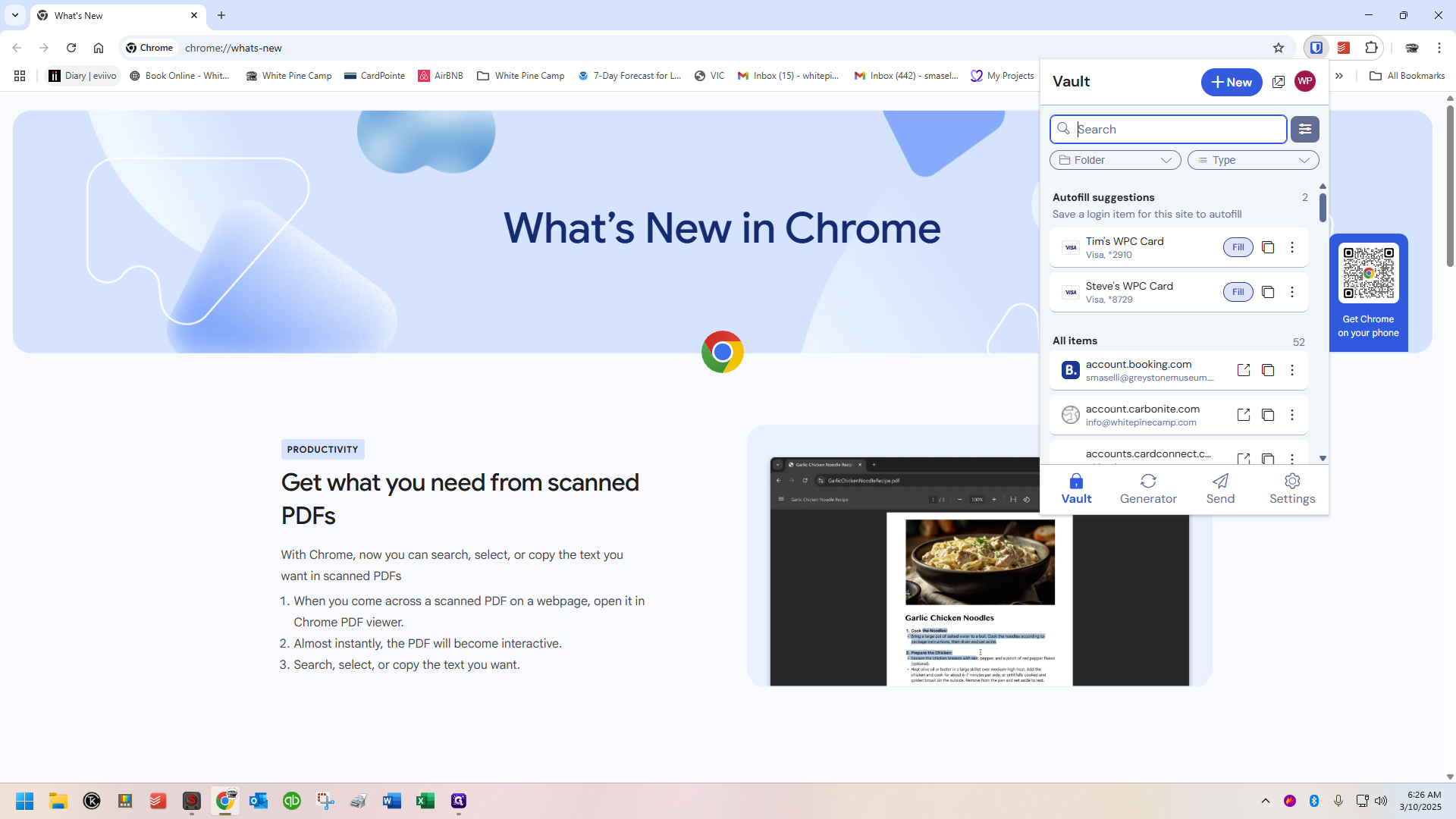The height and width of the screenshot is (819, 1456).
Task: Open the Diary eviivo bookmark
Action: (x=83, y=76)
